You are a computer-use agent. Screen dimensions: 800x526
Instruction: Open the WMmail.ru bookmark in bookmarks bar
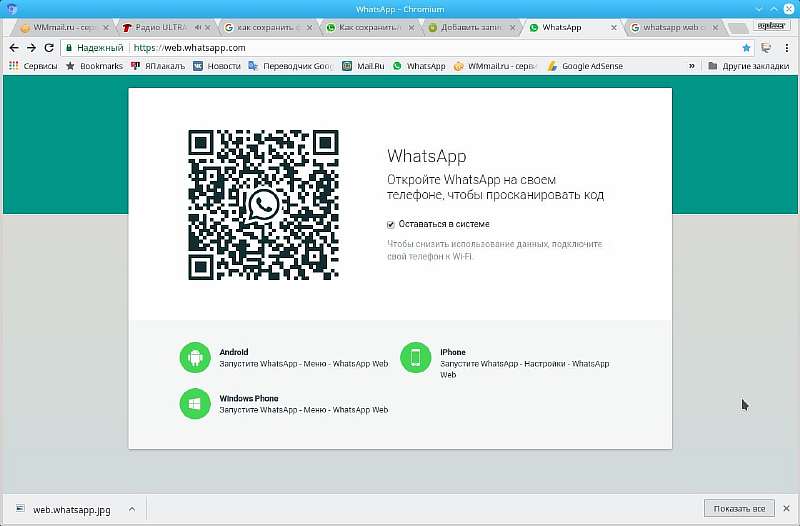(x=496, y=66)
